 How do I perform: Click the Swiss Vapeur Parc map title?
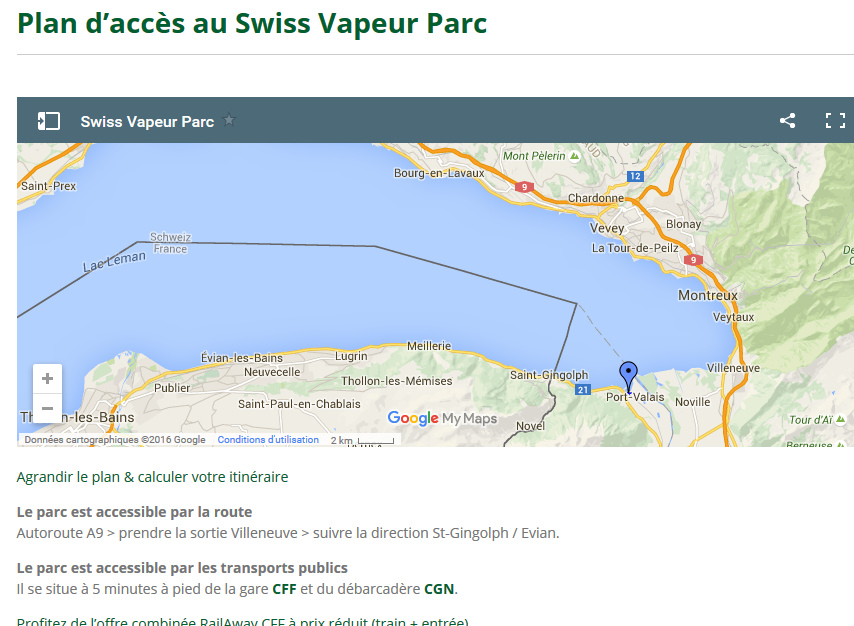point(147,121)
